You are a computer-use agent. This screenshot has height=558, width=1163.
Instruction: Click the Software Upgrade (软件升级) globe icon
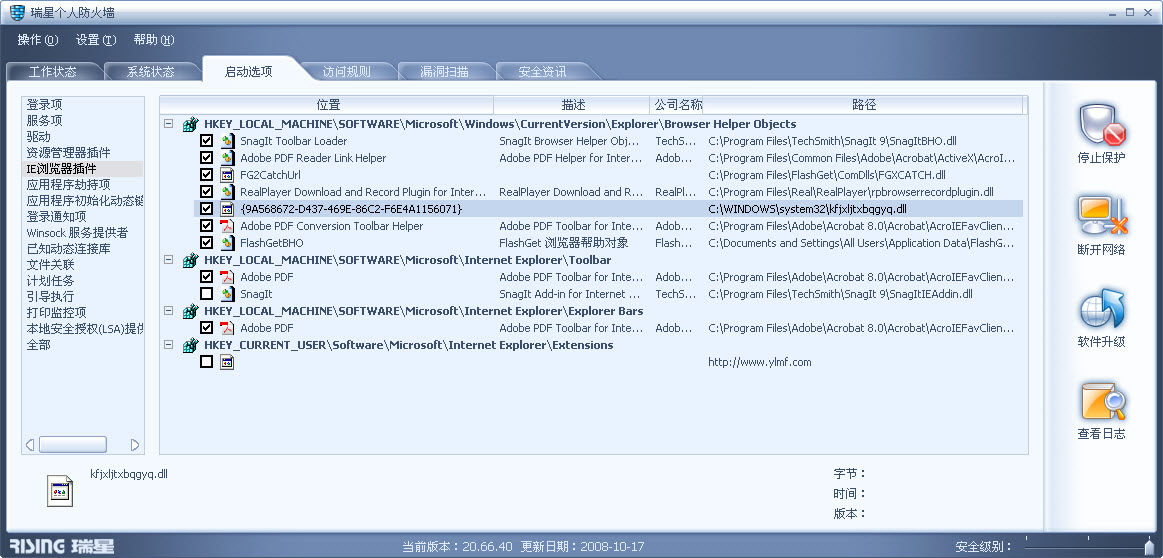1102,309
